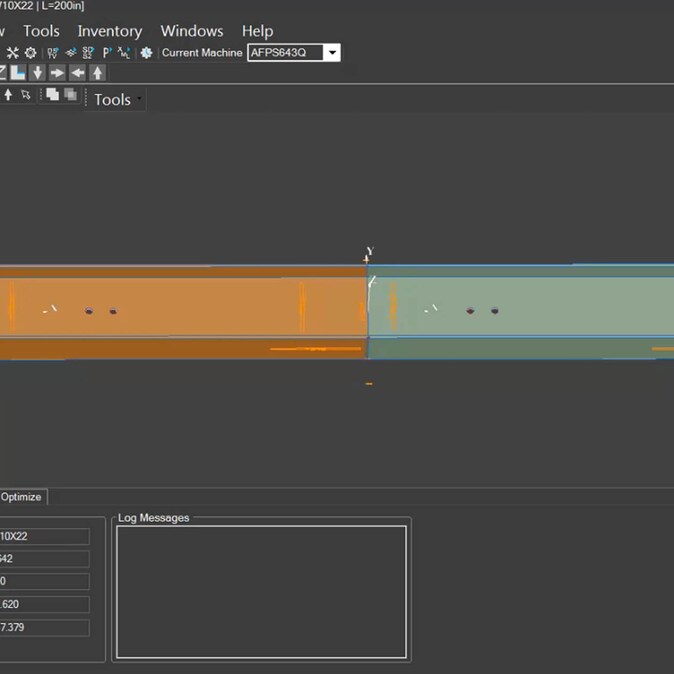The height and width of the screenshot is (674, 674).
Task: Click the settings gear icon in toolbar
Action: pyautogui.click(x=31, y=53)
